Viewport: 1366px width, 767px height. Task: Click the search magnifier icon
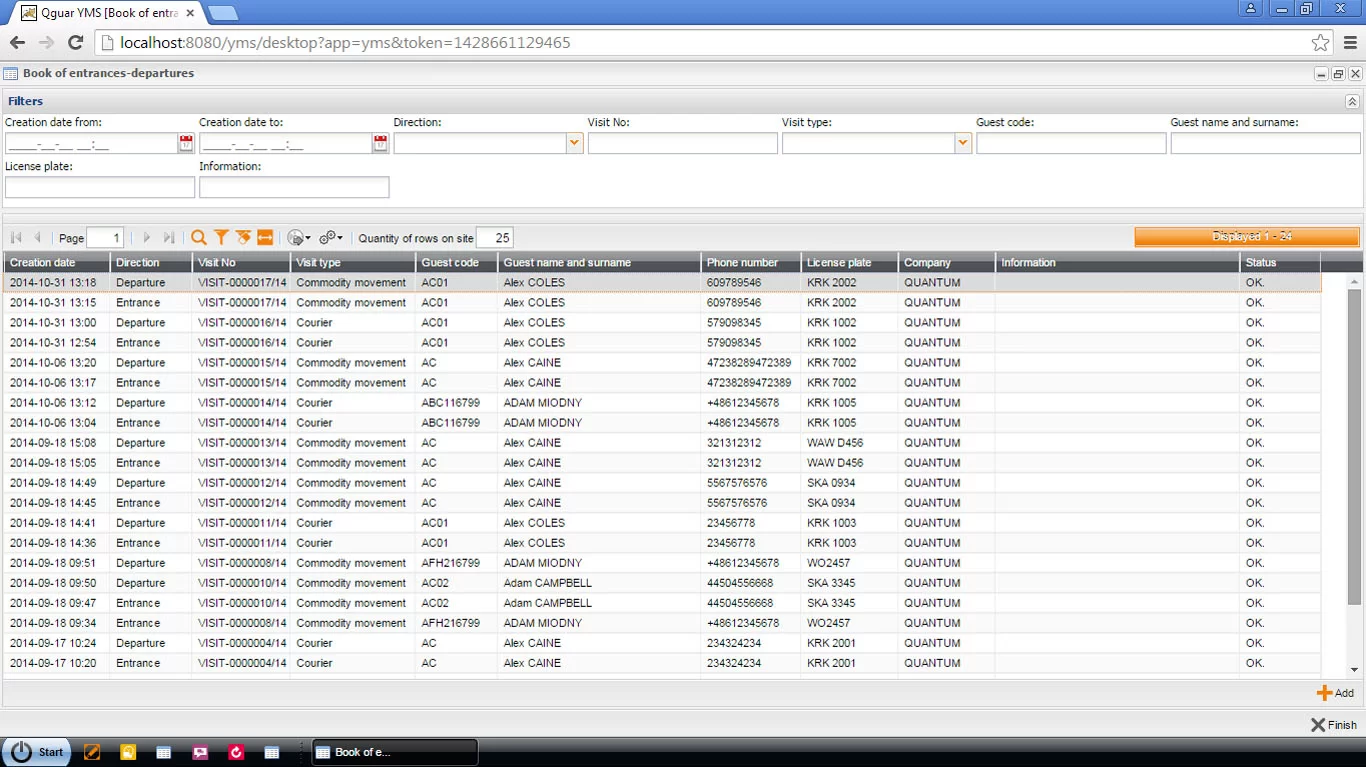pos(199,237)
